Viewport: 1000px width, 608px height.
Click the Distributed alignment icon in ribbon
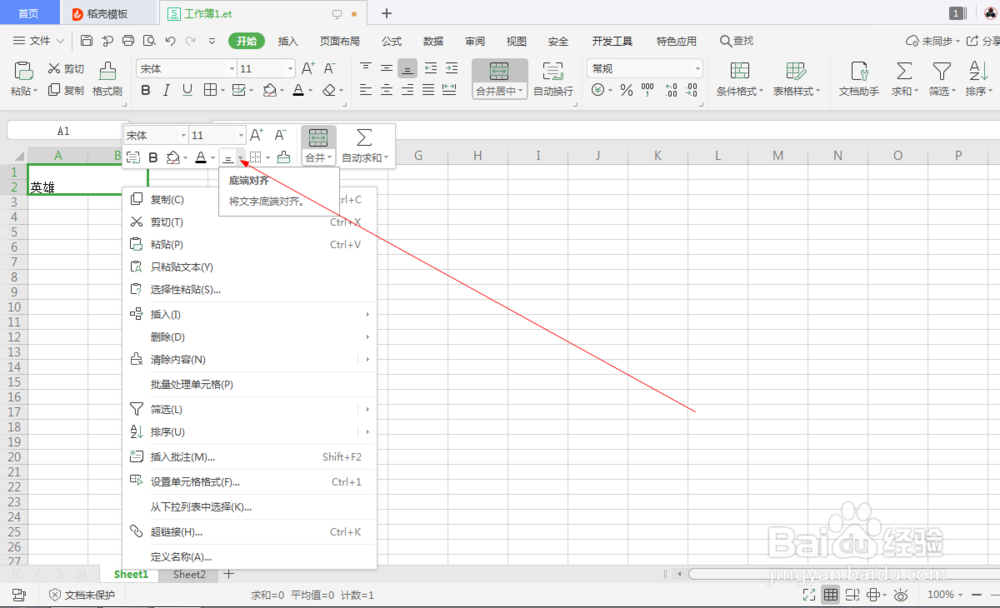coord(450,90)
